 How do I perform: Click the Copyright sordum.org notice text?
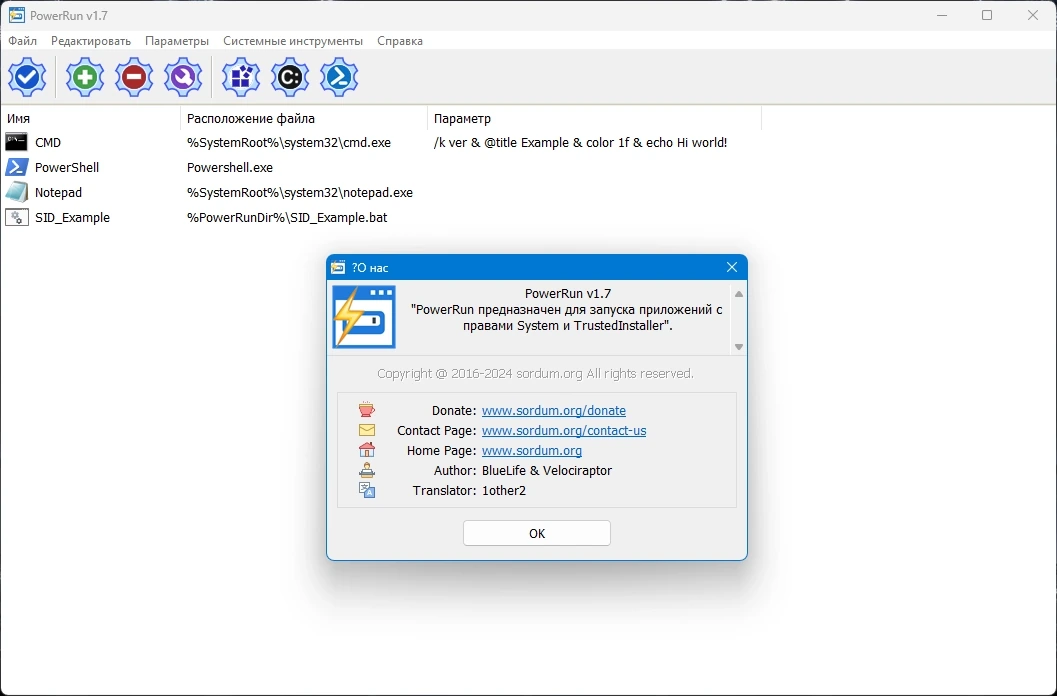(x=535, y=374)
